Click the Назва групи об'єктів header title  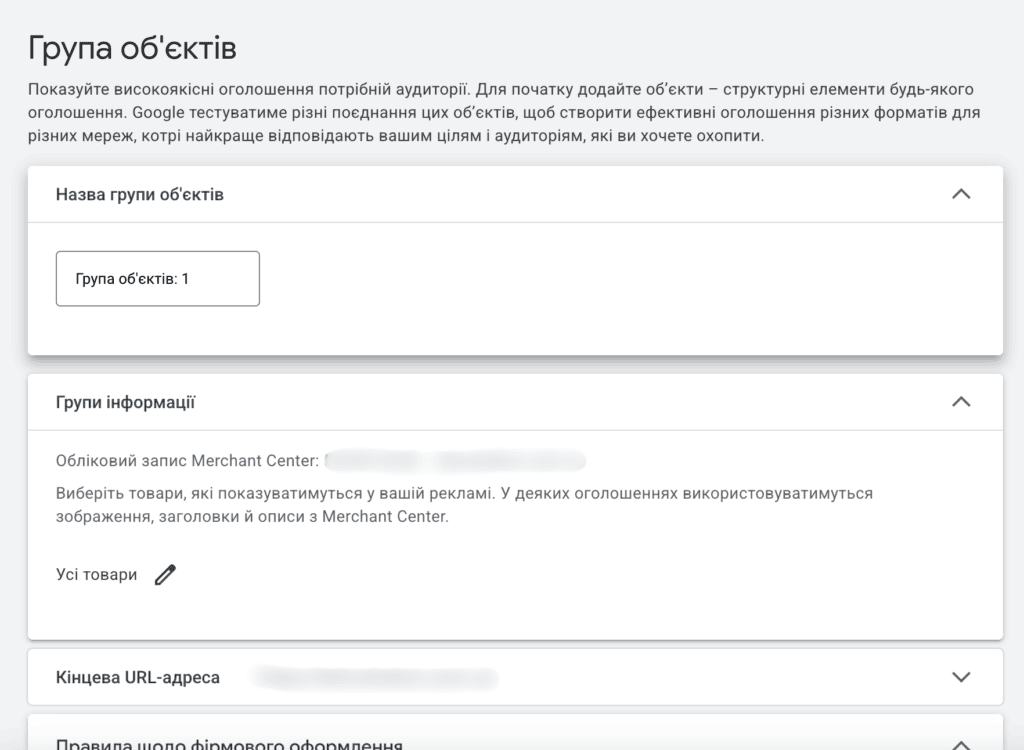[x=140, y=195]
